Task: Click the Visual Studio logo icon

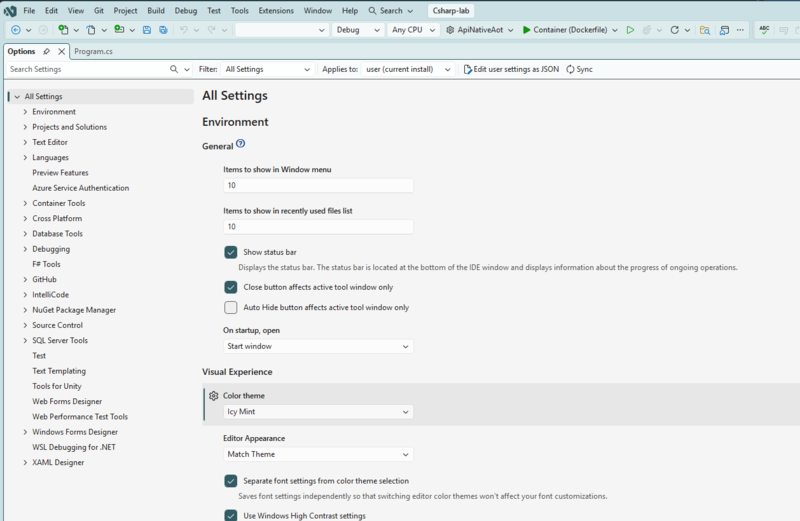Action: coord(10,11)
